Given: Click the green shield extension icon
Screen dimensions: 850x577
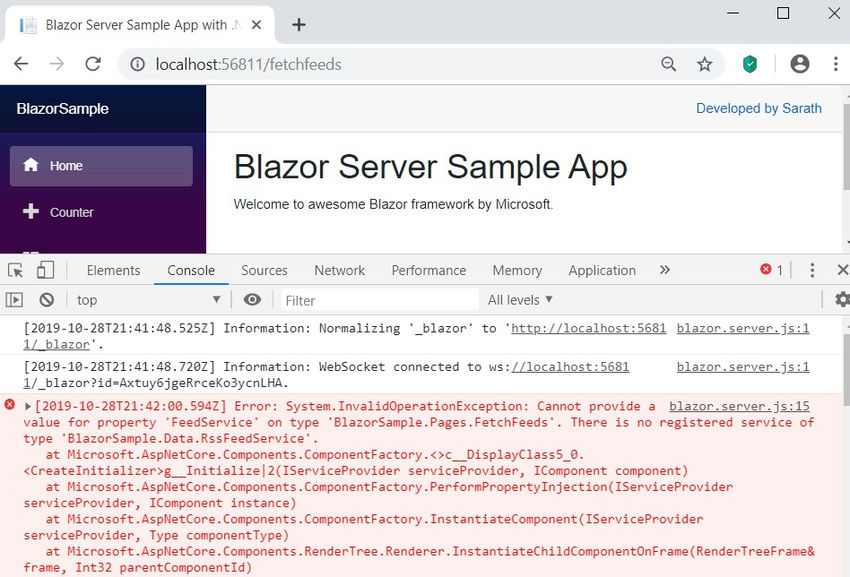Looking at the screenshot, I should pyautogui.click(x=749, y=63).
